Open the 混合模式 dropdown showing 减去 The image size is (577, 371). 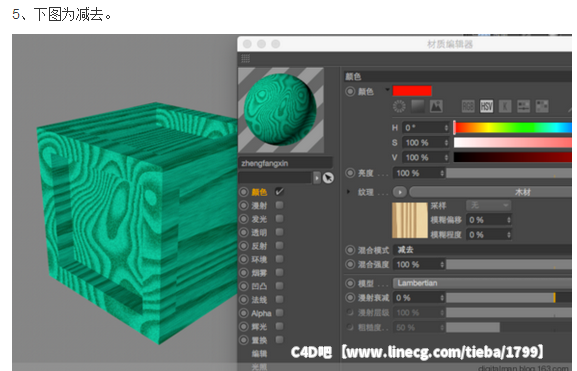482,250
